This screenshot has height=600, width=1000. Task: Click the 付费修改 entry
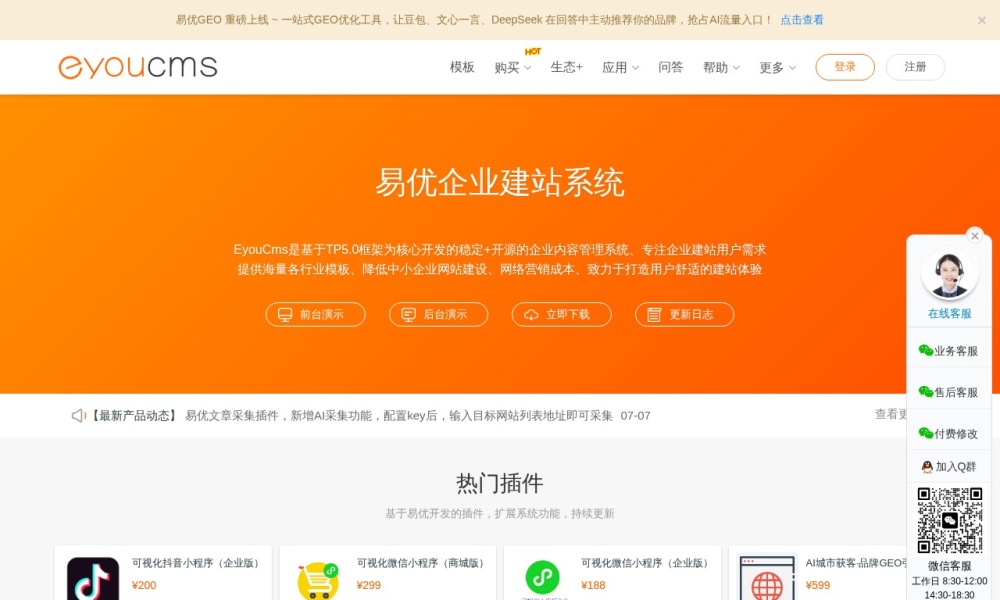pyautogui.click(x=948, y=434)
